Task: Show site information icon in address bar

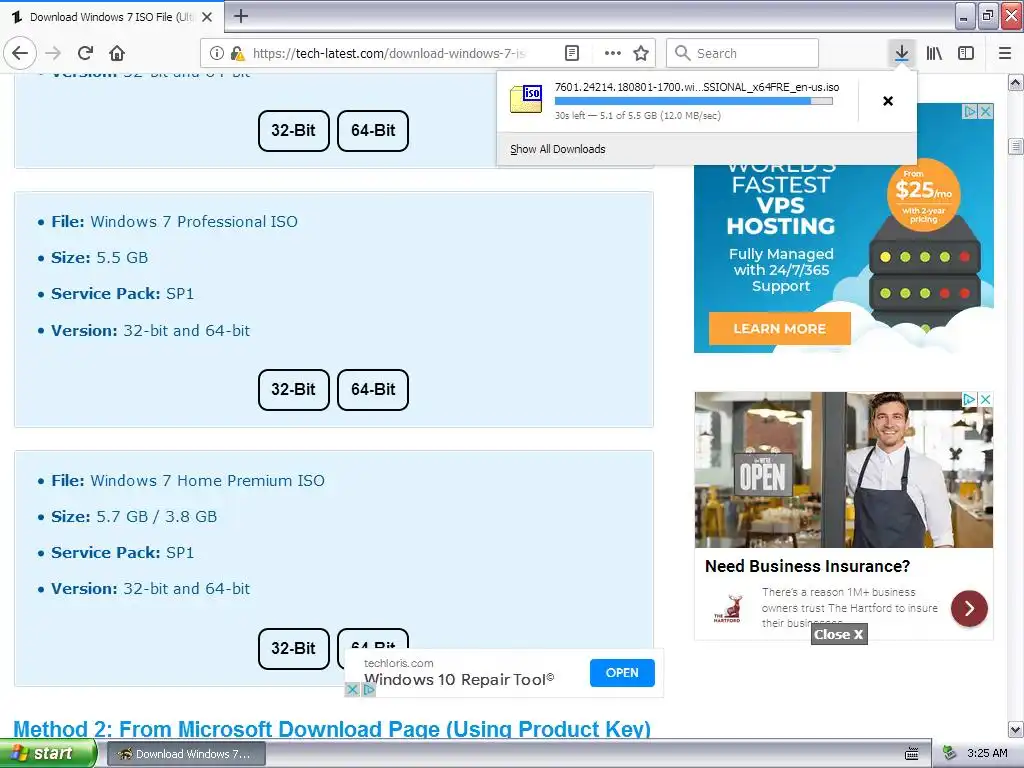Action: pos(217,54)
